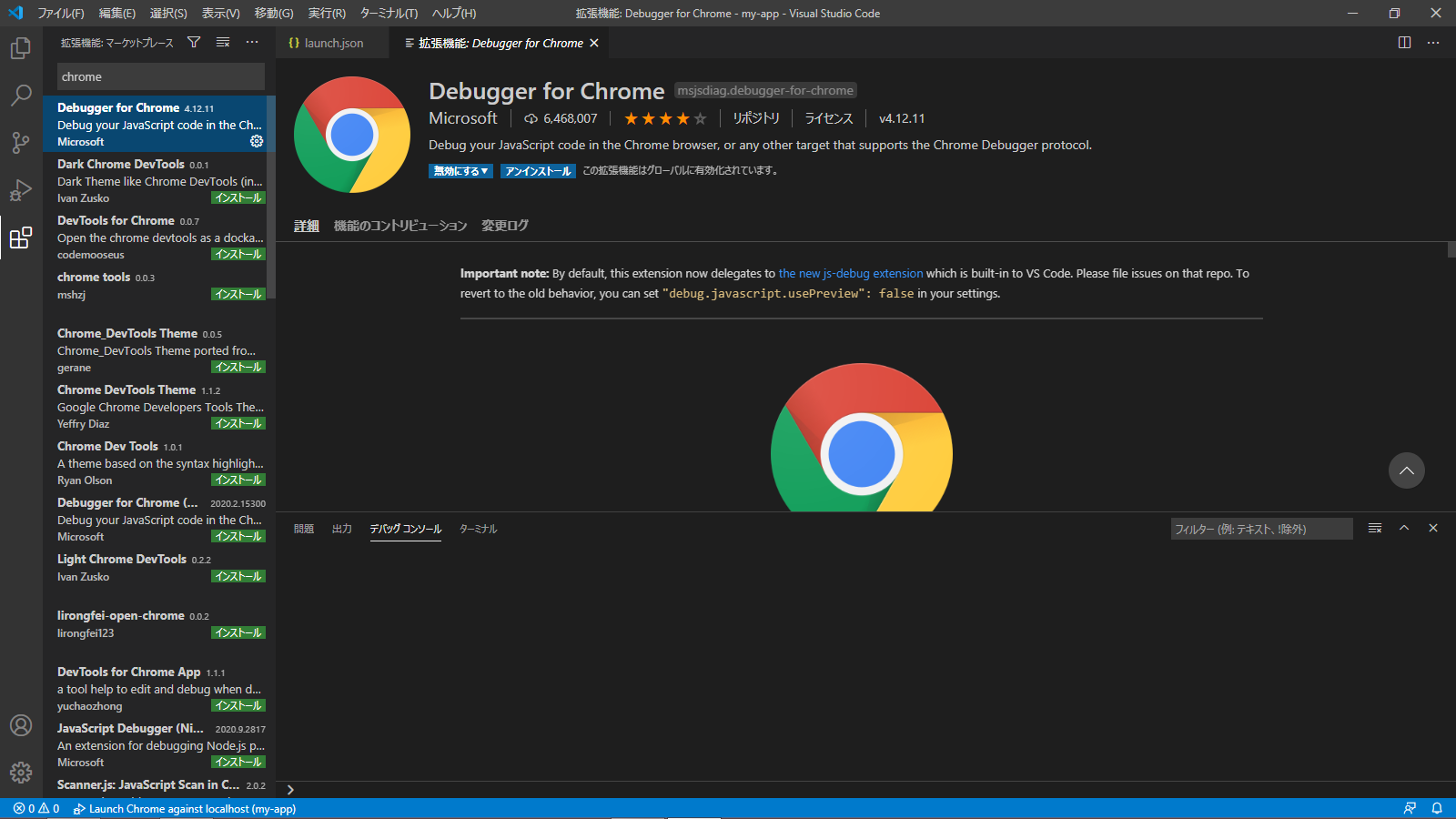Image resolution: width=1456 pixels, height=819 pixels.
Task: Click the manage gear on Debugger for Chrome
Action: 257,141
